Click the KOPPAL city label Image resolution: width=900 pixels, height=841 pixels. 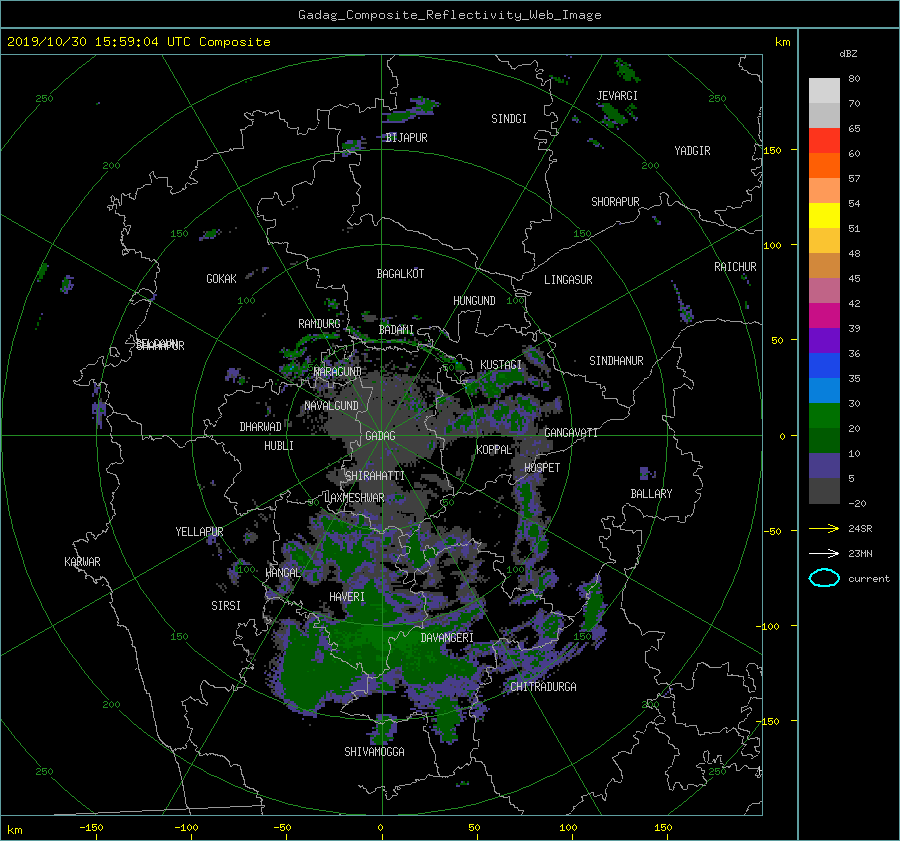pos(494,450)
